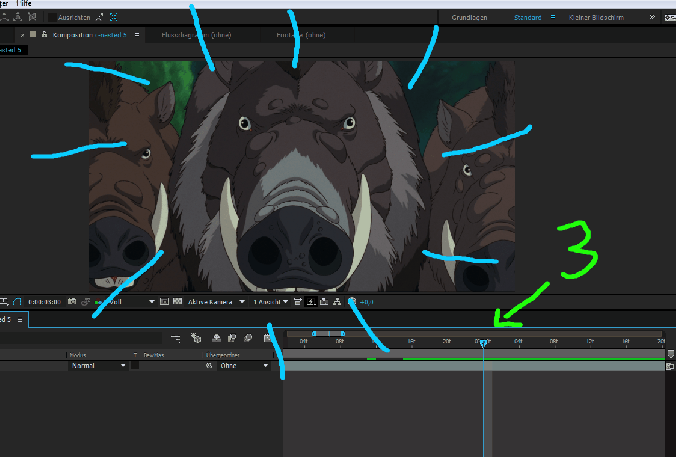Image resolution: width=676 pixels, height=457 pixels.
Task: Select the view axis mode icon
Action: click(x=32, y=17)
